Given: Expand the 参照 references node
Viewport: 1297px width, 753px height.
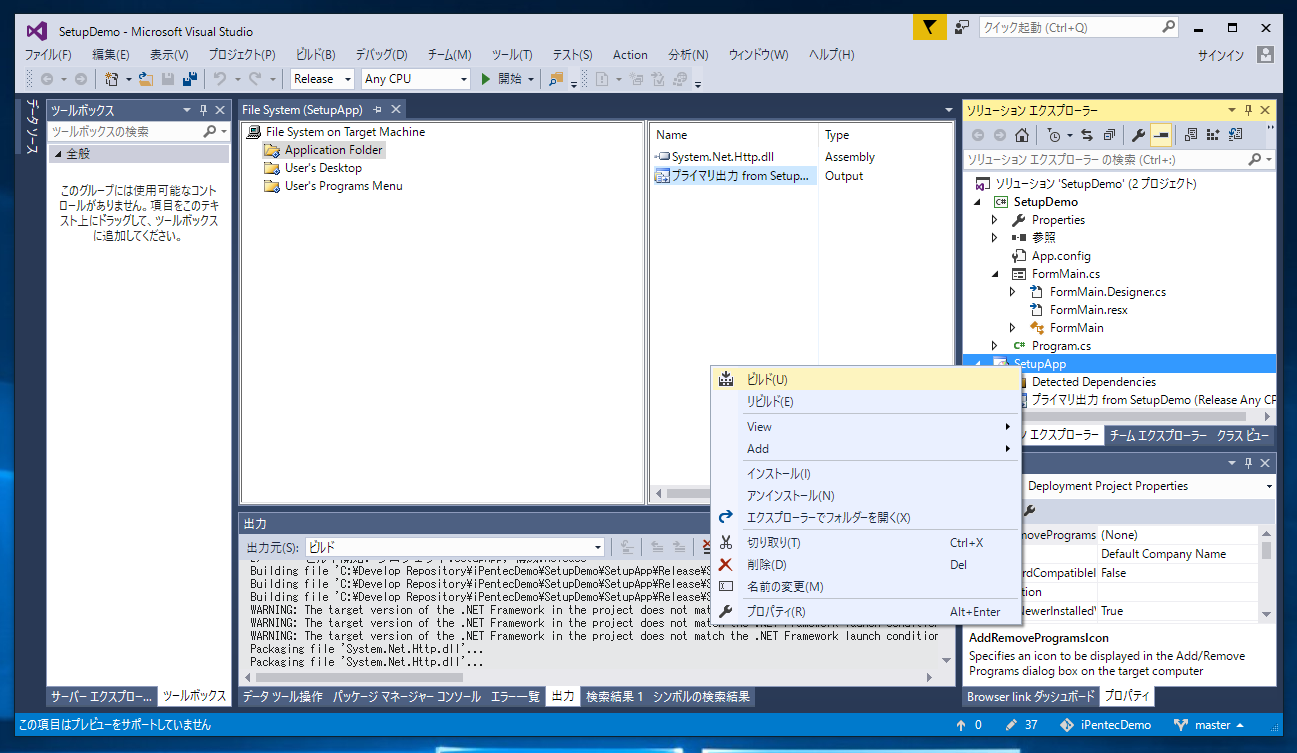Looking at the screenshot, I should (x=994, y=238).
